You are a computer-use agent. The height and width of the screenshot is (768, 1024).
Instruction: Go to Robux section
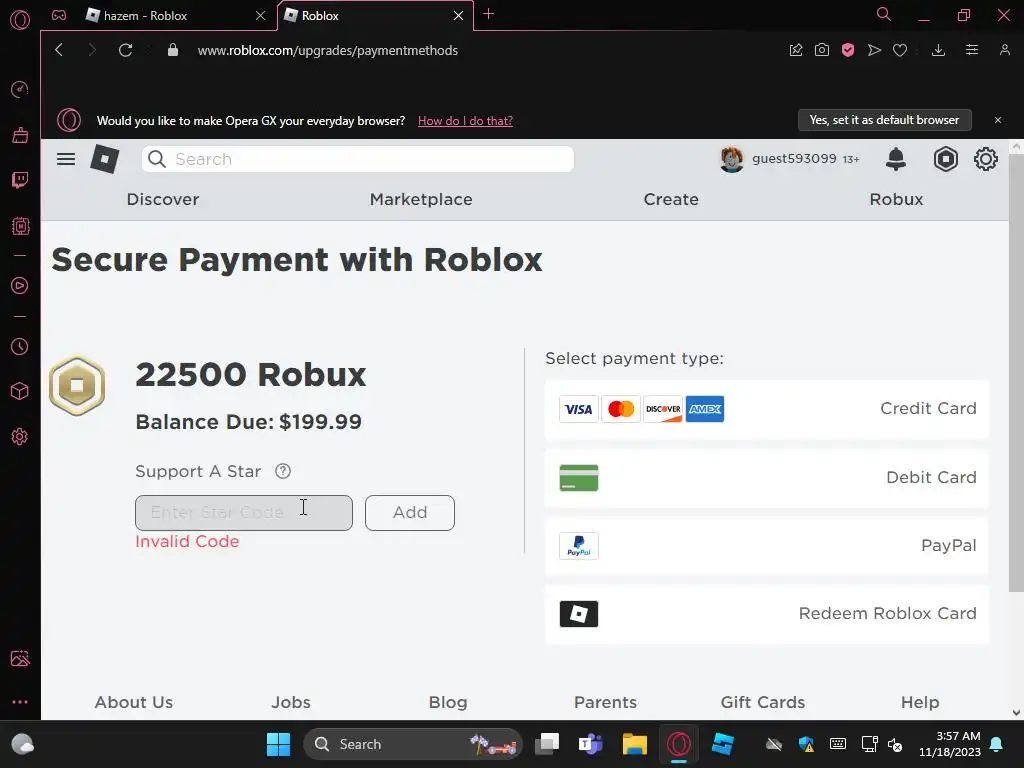896,199
